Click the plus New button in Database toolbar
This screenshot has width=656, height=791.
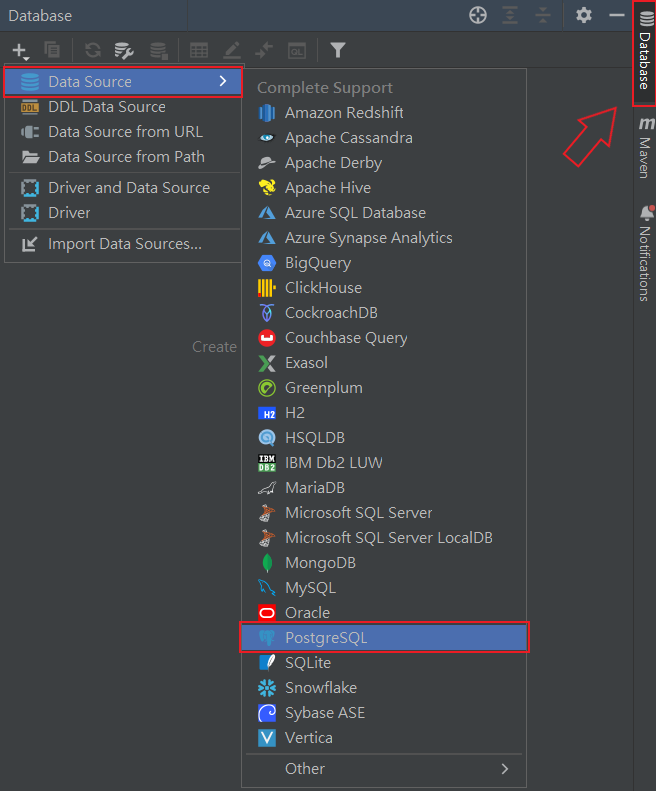pyautogui.click(x=20, y=50)
